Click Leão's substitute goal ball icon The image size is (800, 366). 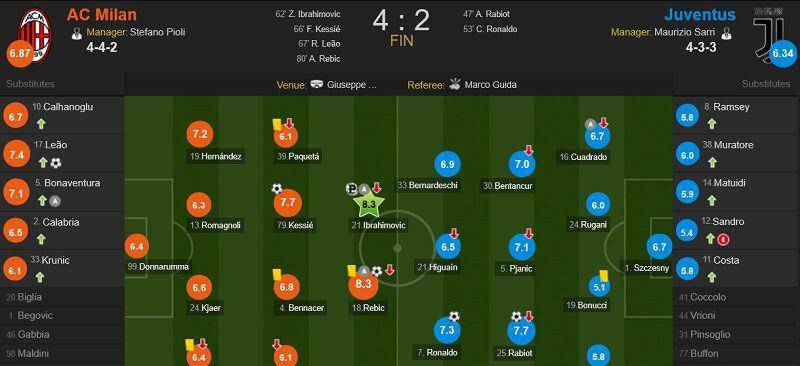[56, 163]
